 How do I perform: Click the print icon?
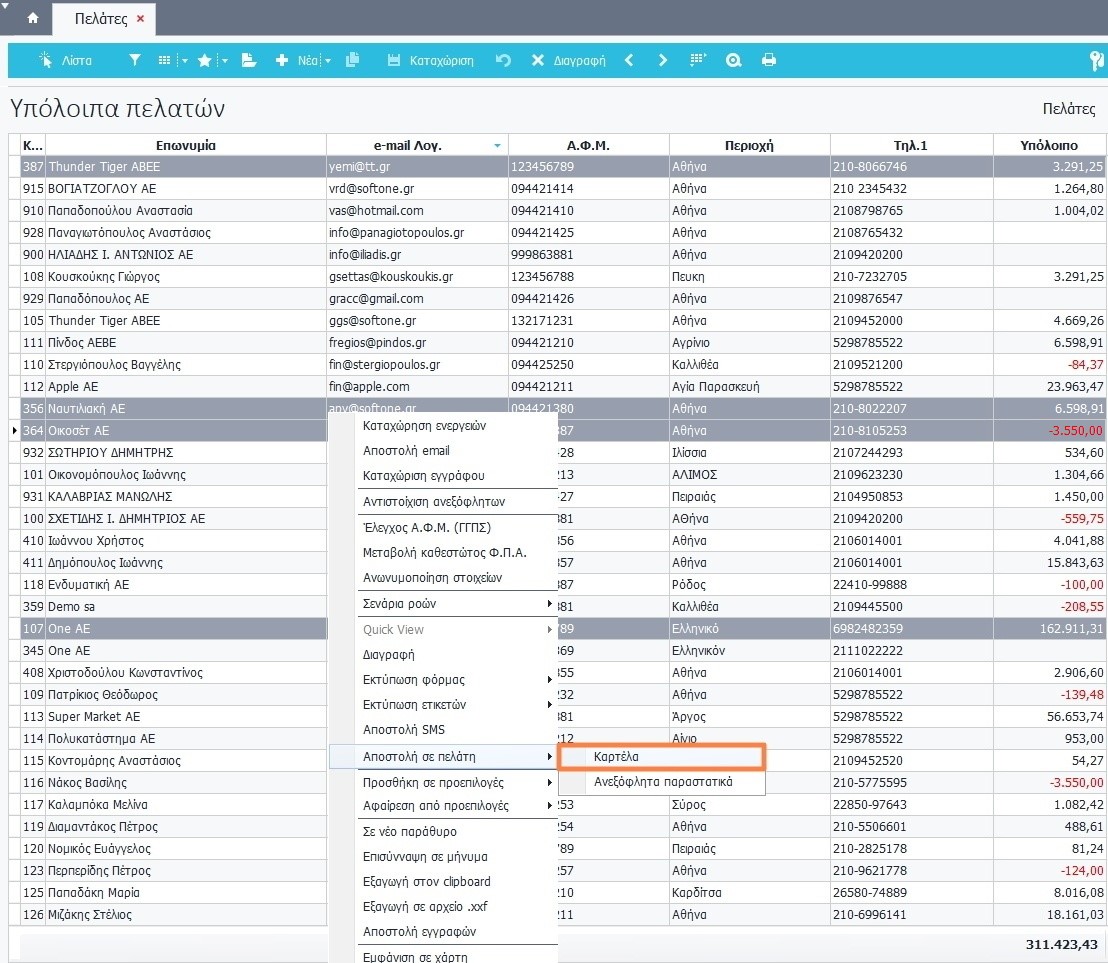point(769,60)
